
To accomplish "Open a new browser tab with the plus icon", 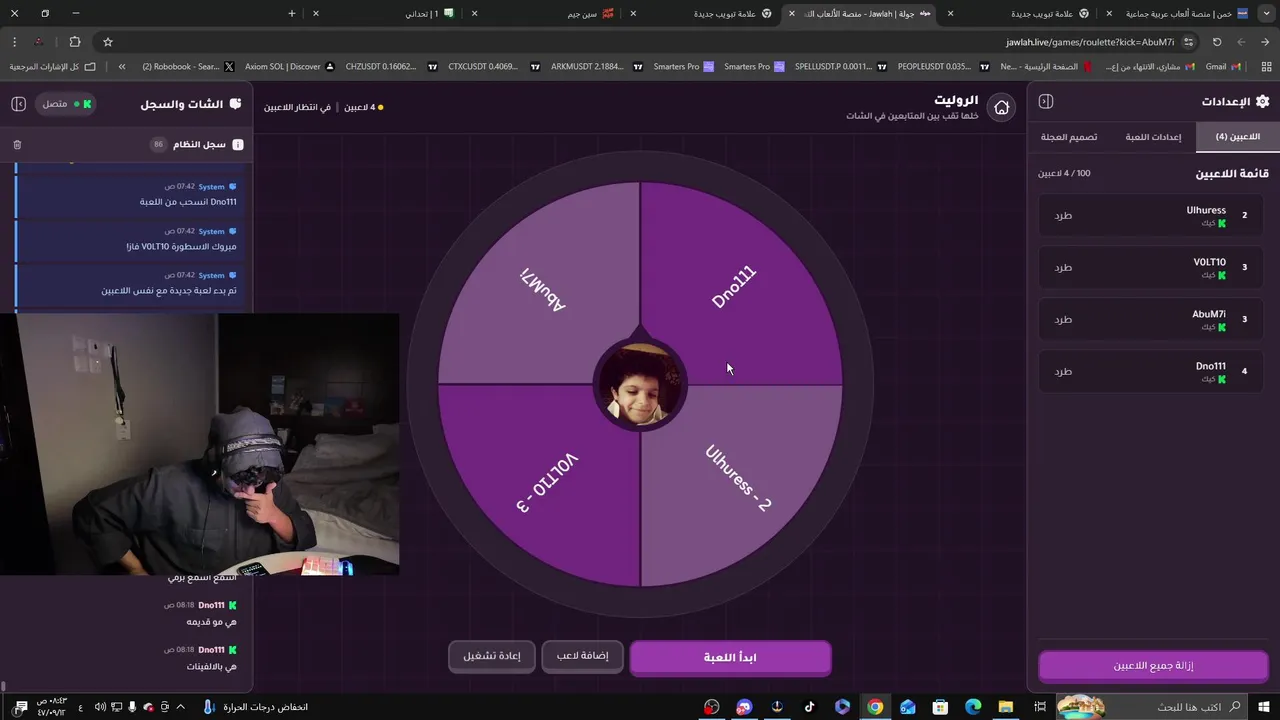I will pos(292,13).
